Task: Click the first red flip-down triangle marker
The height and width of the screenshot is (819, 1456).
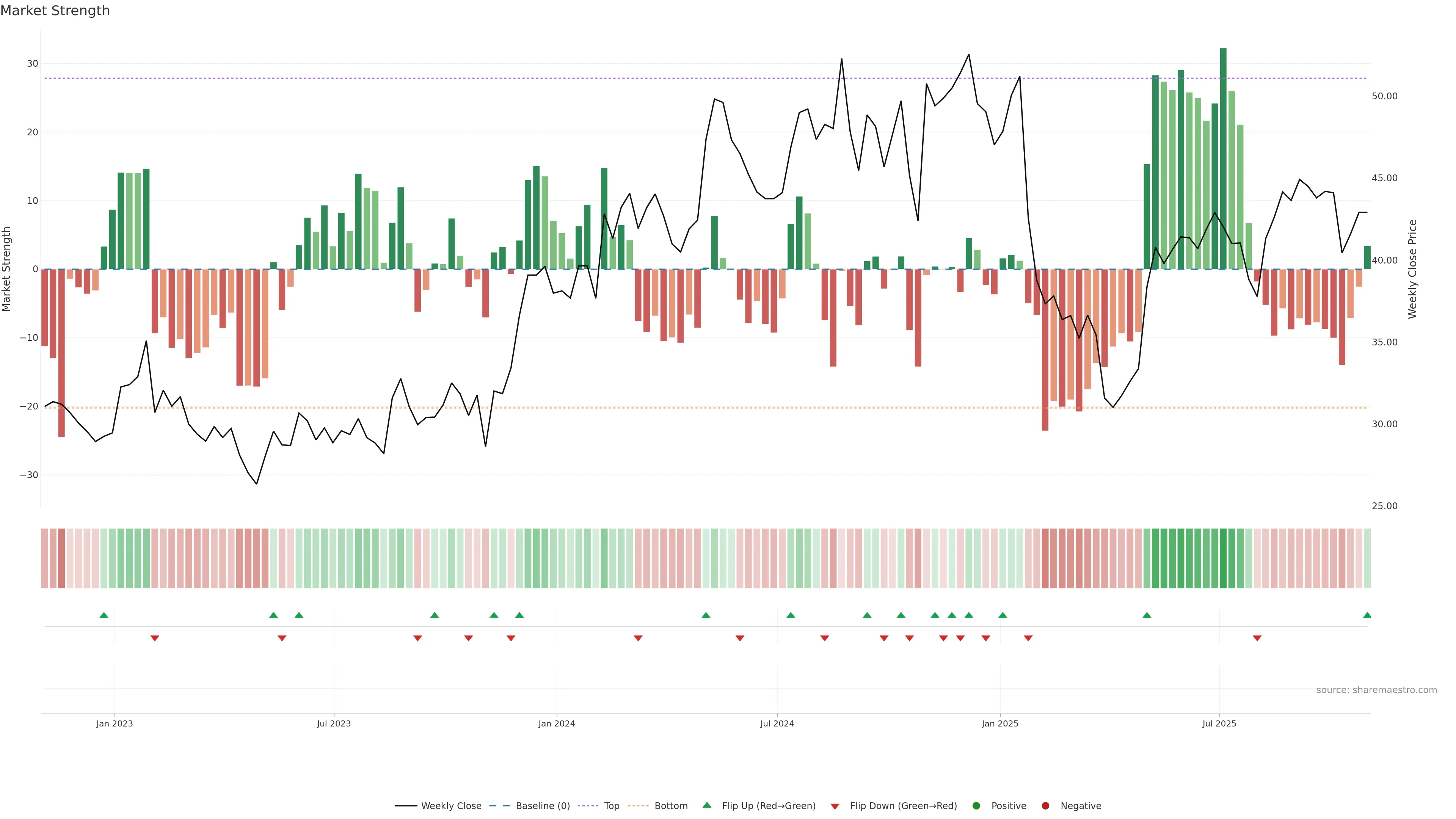Action: pos(155,638)
